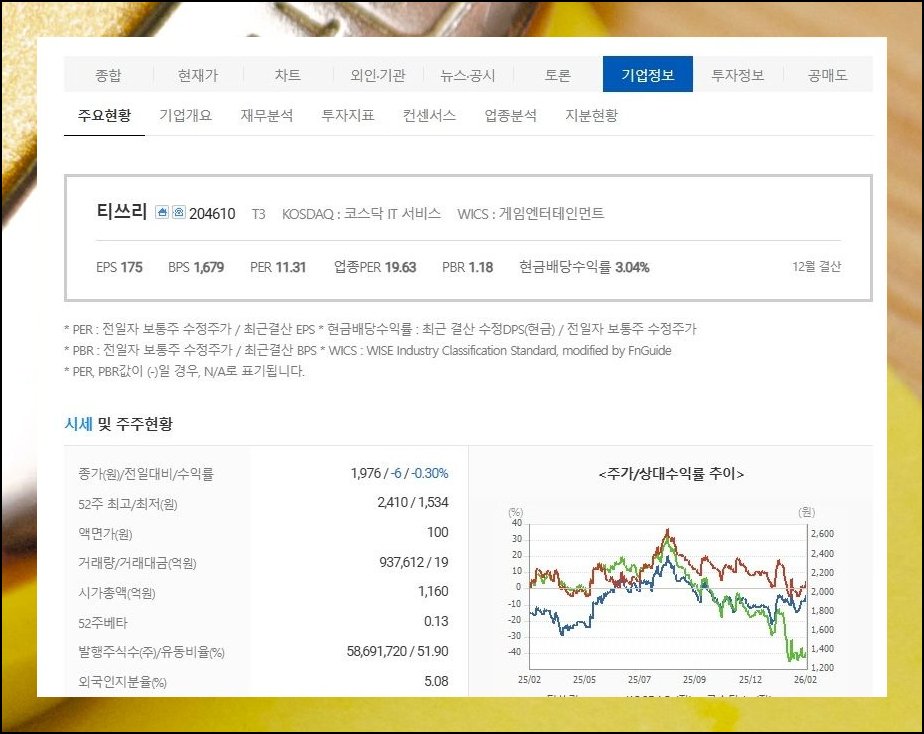The image size is (924, 734).
Task: Click the English ticker name T3
Action: pyautogui.click(x=258, y=214)
